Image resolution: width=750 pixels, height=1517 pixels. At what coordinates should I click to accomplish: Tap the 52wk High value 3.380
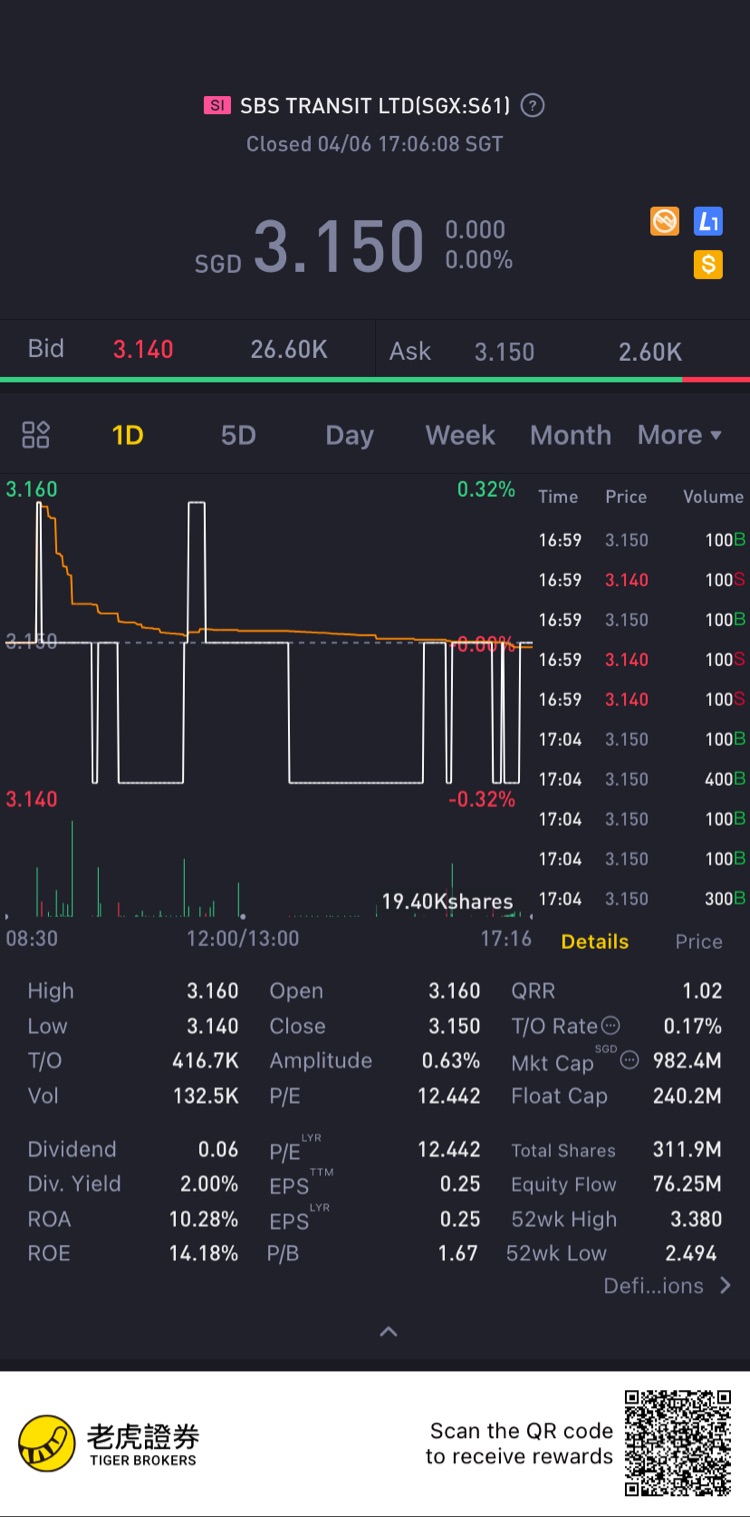[x=696, y=1219]
